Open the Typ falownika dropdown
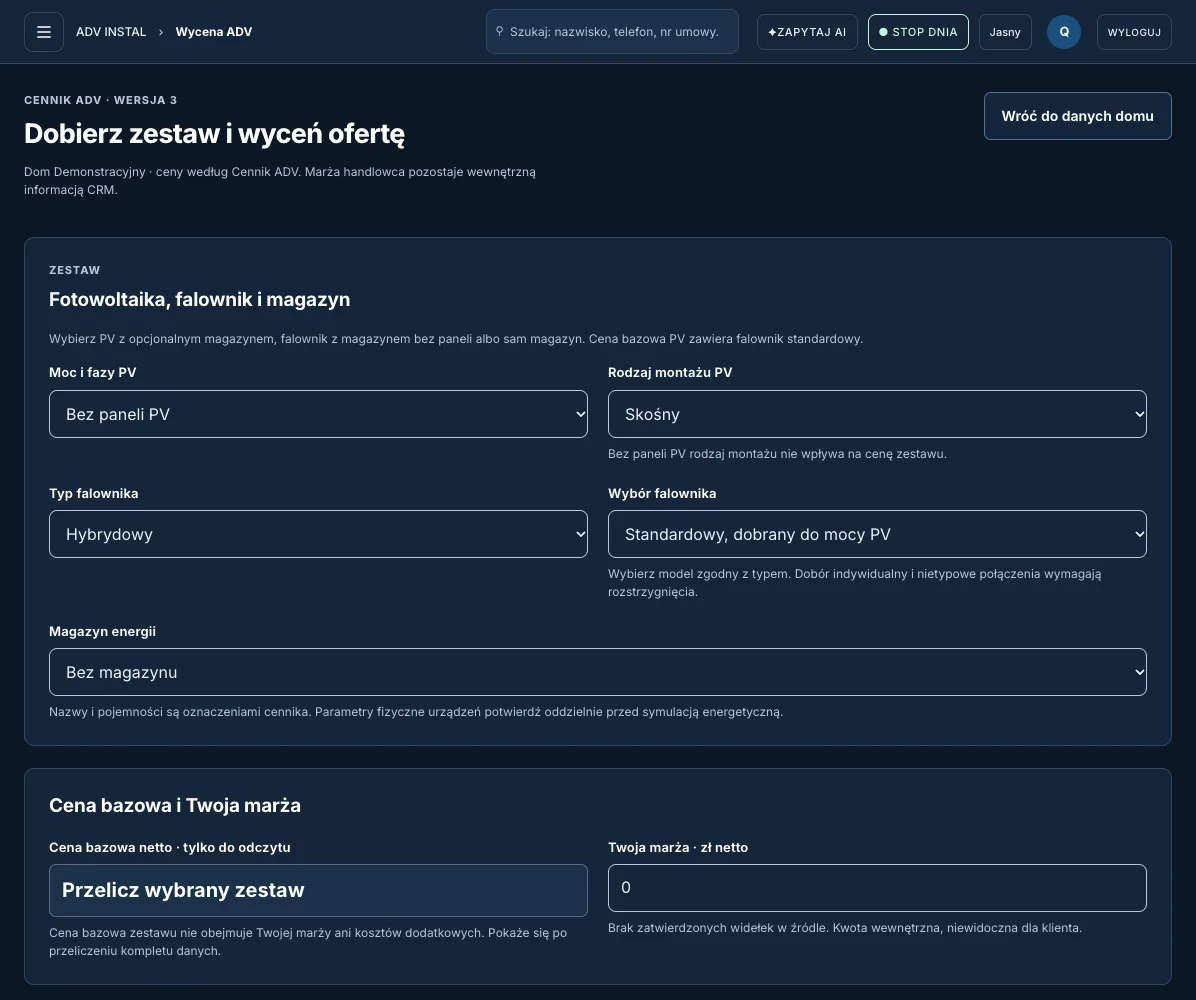The height and width of the screenshot is (1000, 1196). (318, 534)
